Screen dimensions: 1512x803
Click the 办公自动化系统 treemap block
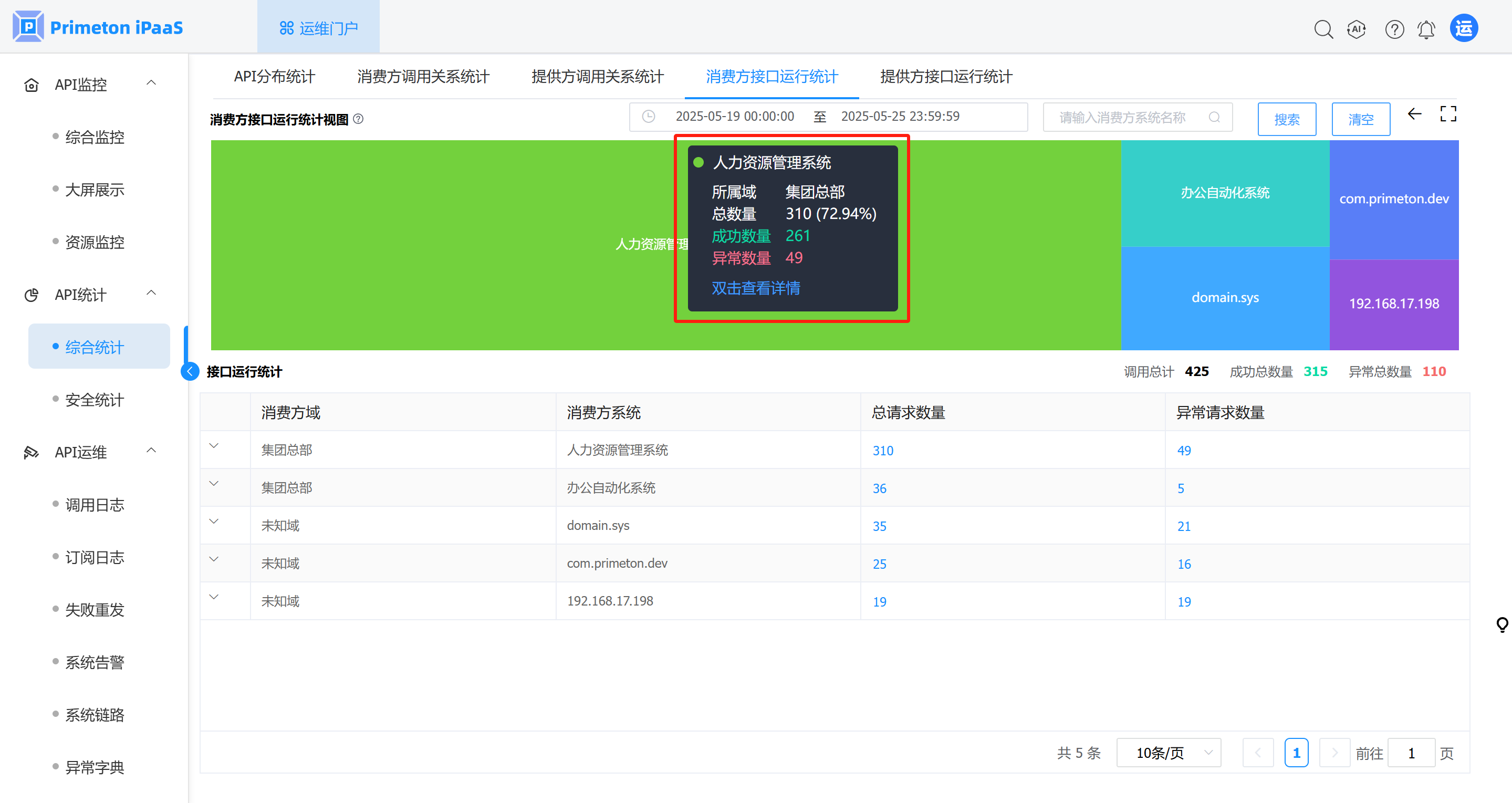pos(1225,193)
